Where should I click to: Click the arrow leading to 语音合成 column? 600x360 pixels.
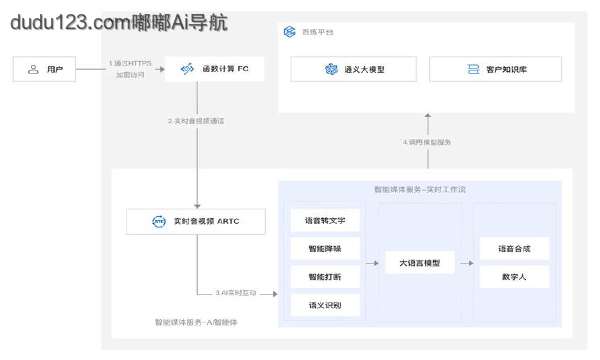coord(467,263)
